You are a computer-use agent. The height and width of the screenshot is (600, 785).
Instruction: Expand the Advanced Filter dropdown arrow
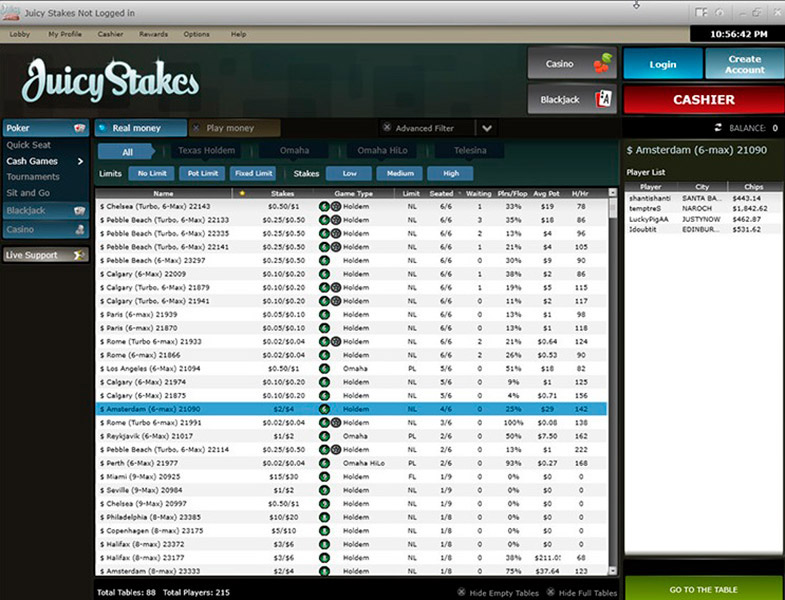click(487, 128)
